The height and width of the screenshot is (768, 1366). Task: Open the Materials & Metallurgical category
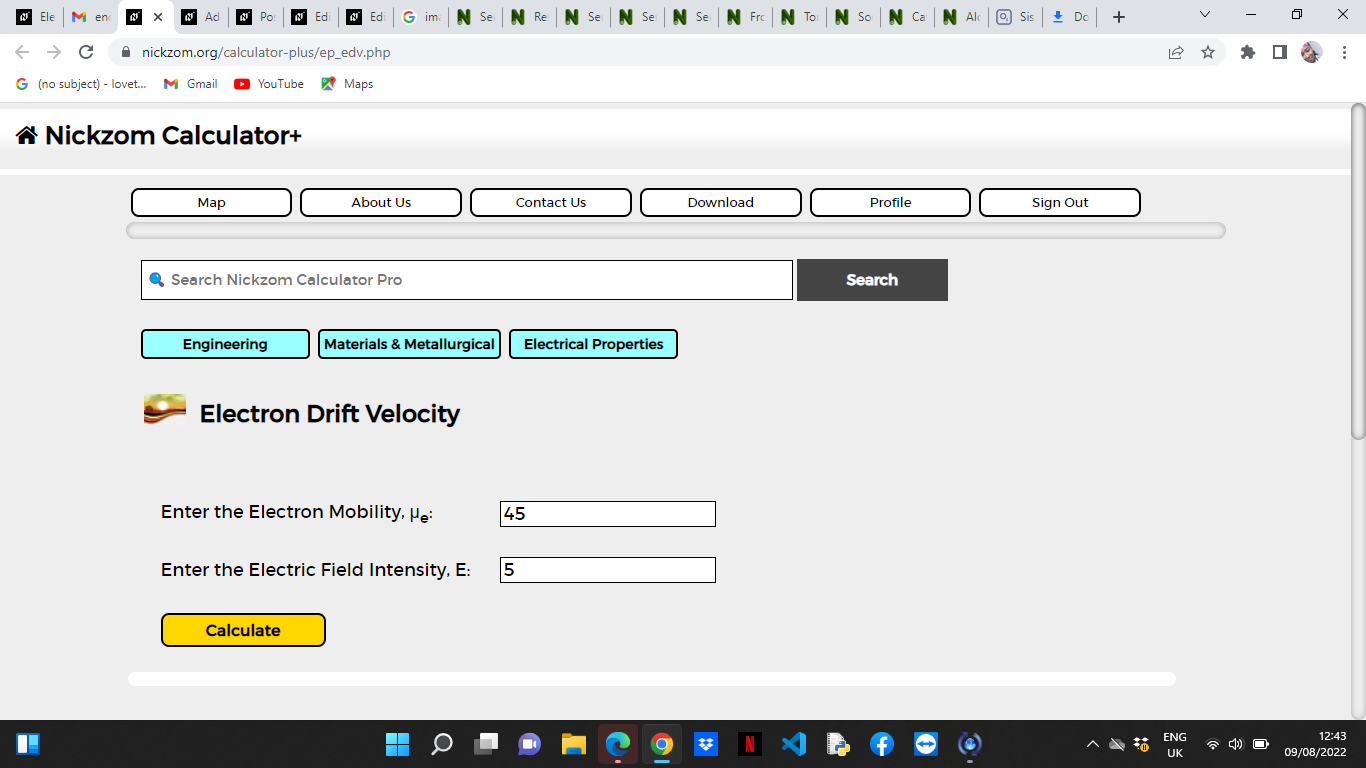pos(409,344)
